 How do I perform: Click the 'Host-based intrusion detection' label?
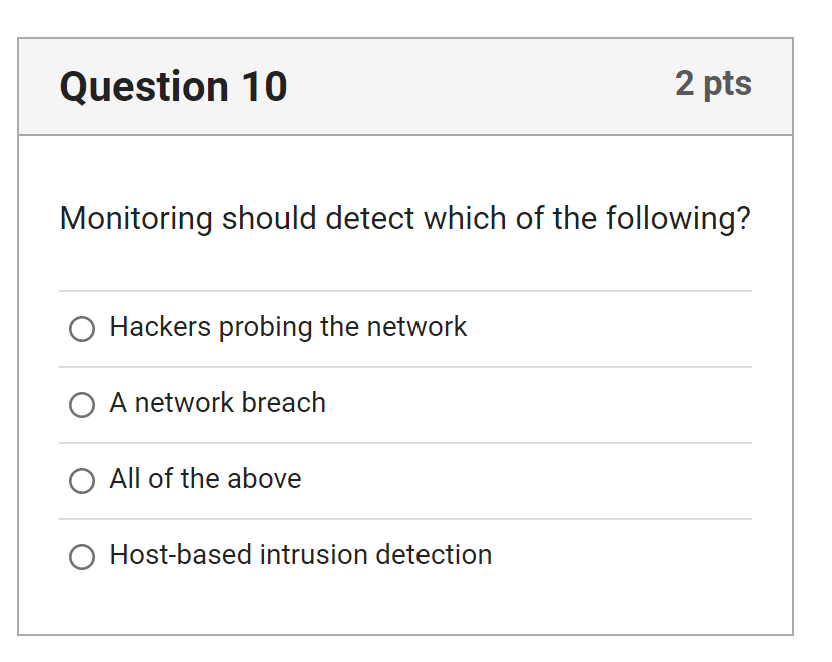tap(301, 556)
